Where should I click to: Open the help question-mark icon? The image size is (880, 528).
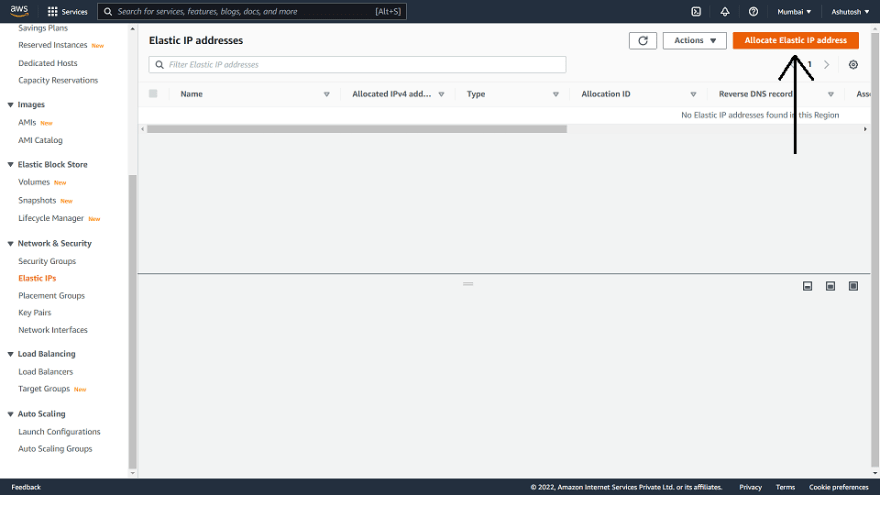click(x=753, y=11)
